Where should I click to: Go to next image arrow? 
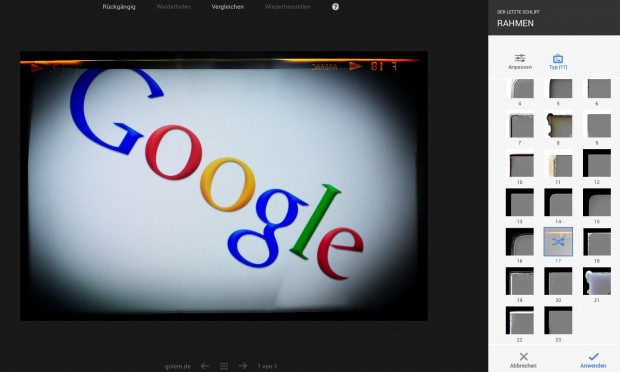tap(243, 366)
